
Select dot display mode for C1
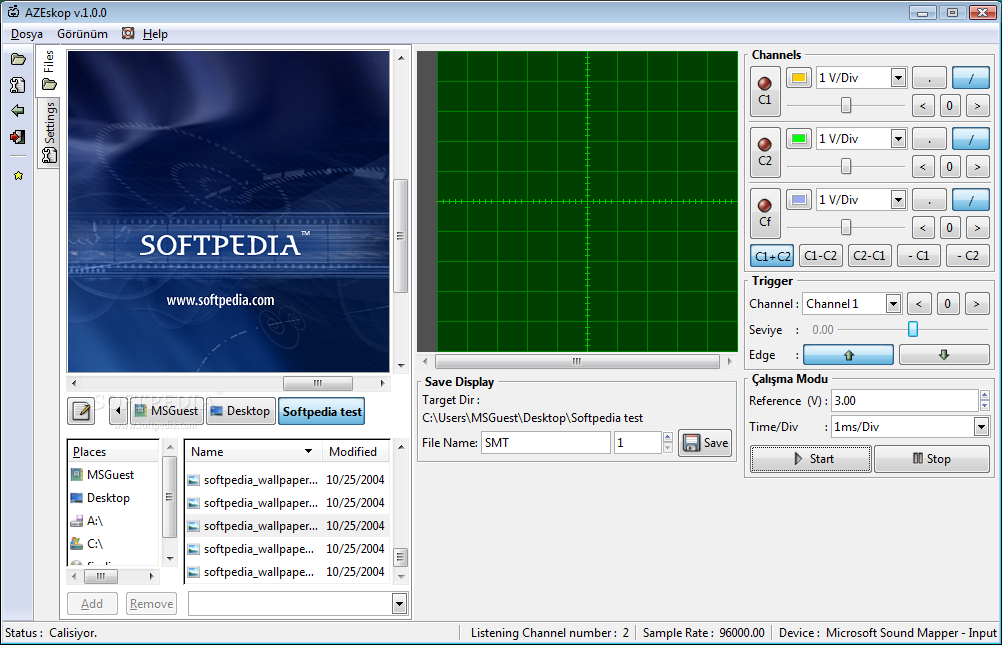(929, 78)
